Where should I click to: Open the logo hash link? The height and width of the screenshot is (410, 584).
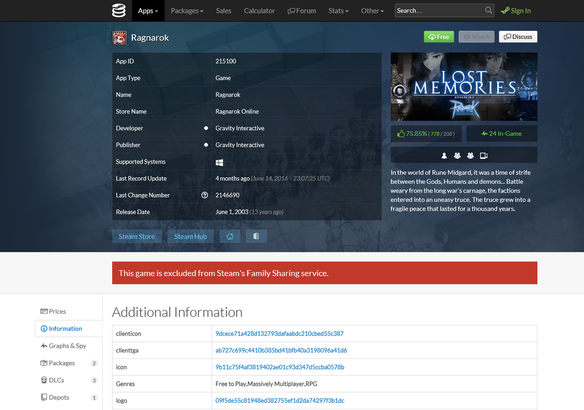280,401
